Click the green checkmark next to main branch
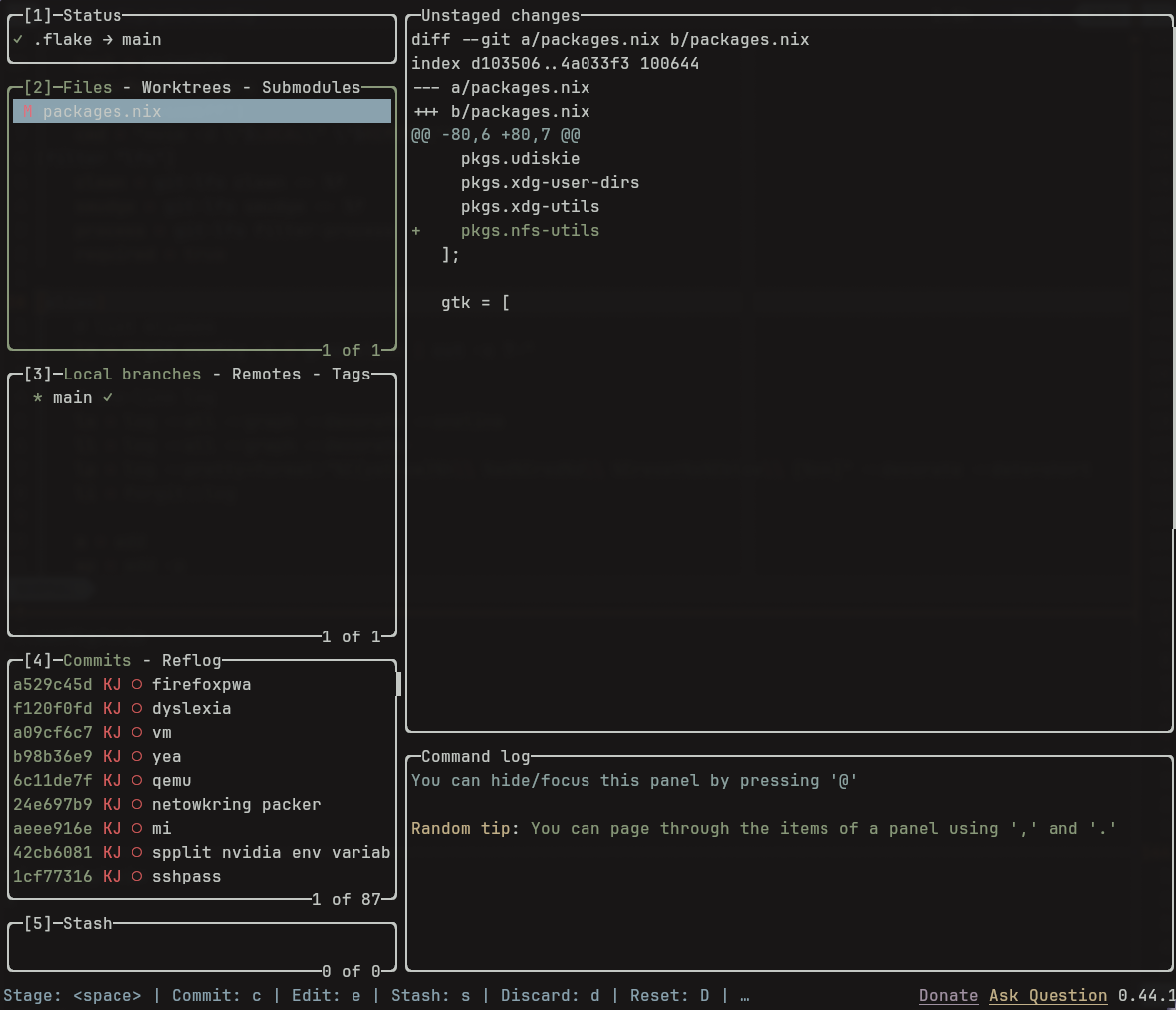The width and height of the screenshot is (1176, 1010). point(108,397)
